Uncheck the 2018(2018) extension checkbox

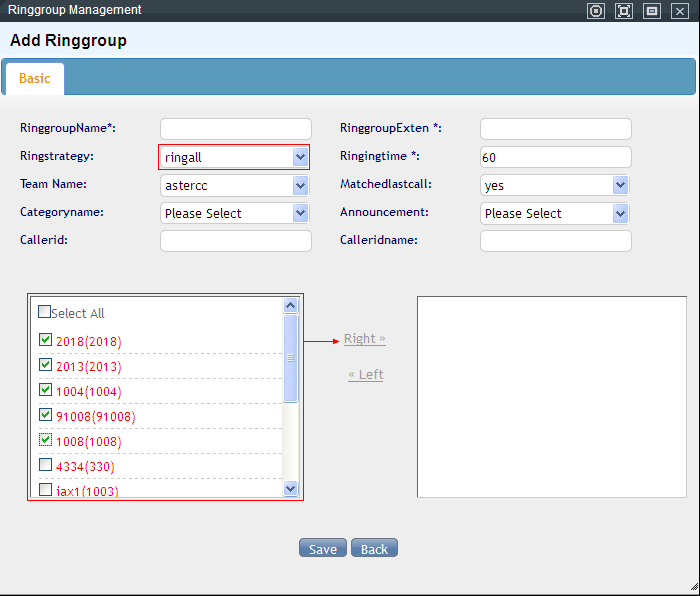[45, 340]
